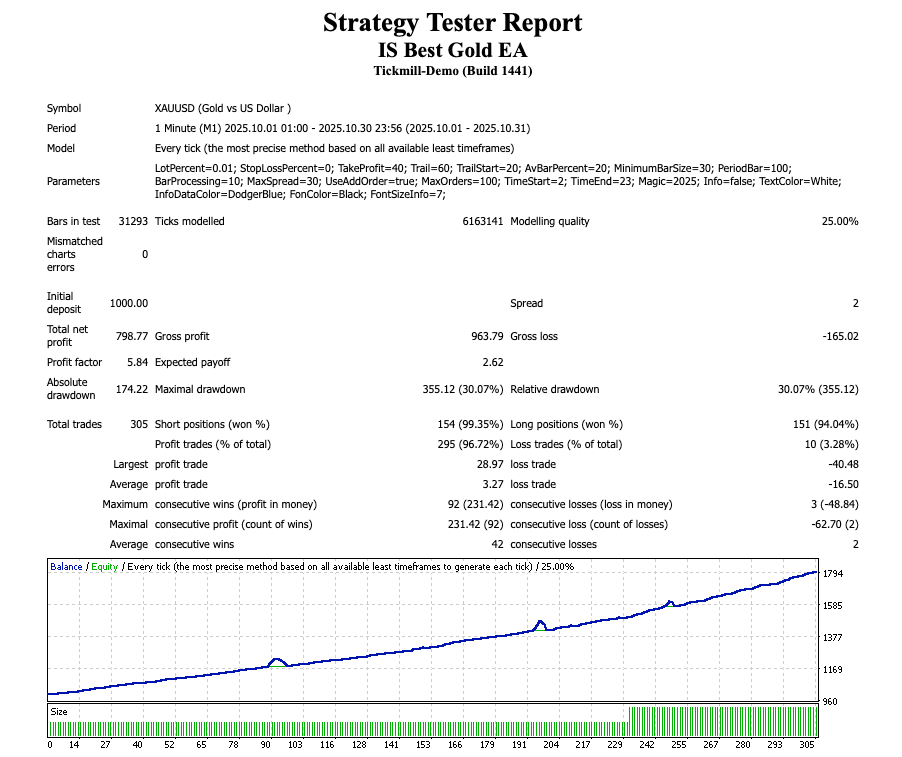Click the 960 label on chart axis
Viewport: 902px width, 757px height.
(829, 701)
